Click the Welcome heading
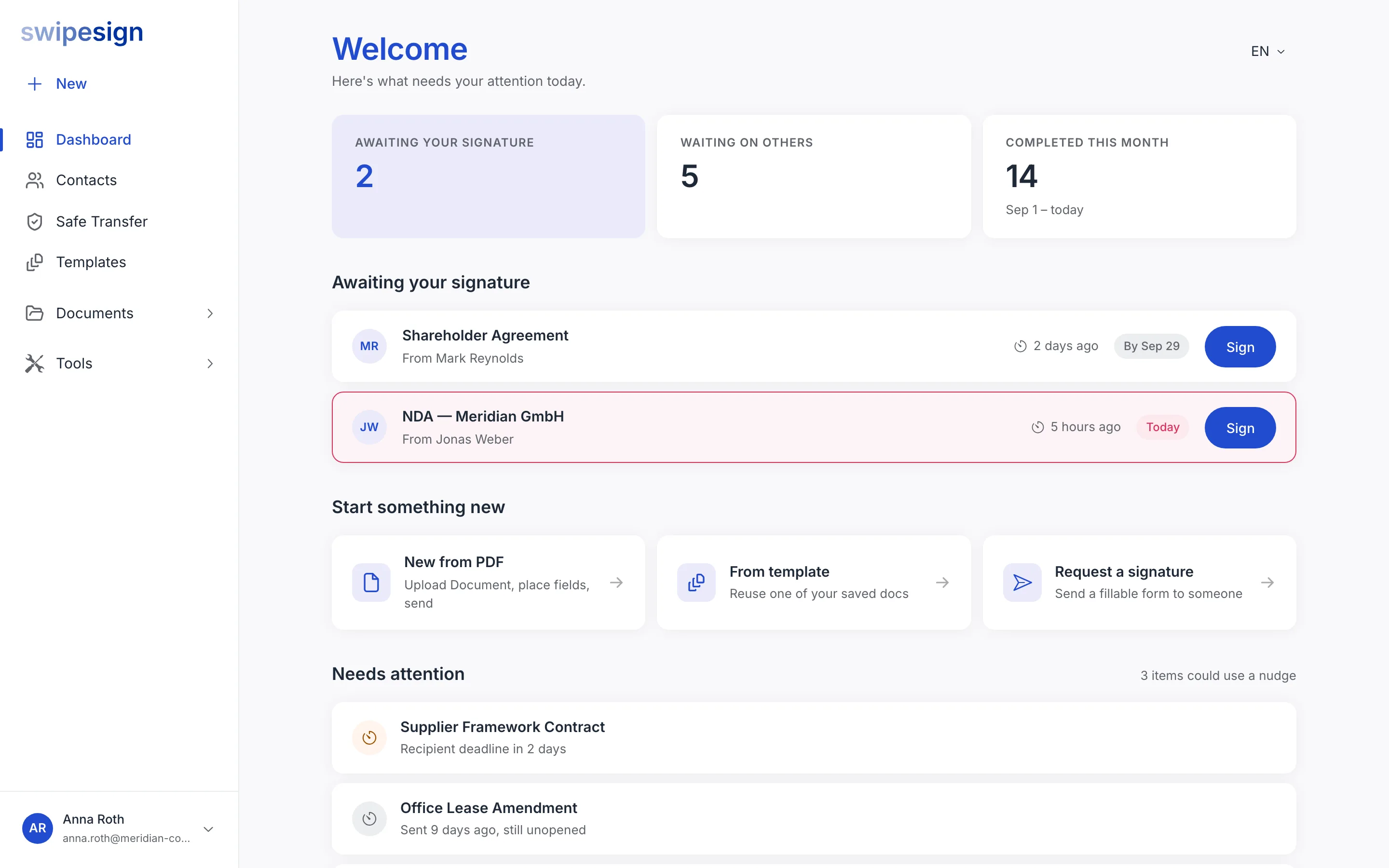The height and width of the screenshot is (868, 1389). point(400,49)
